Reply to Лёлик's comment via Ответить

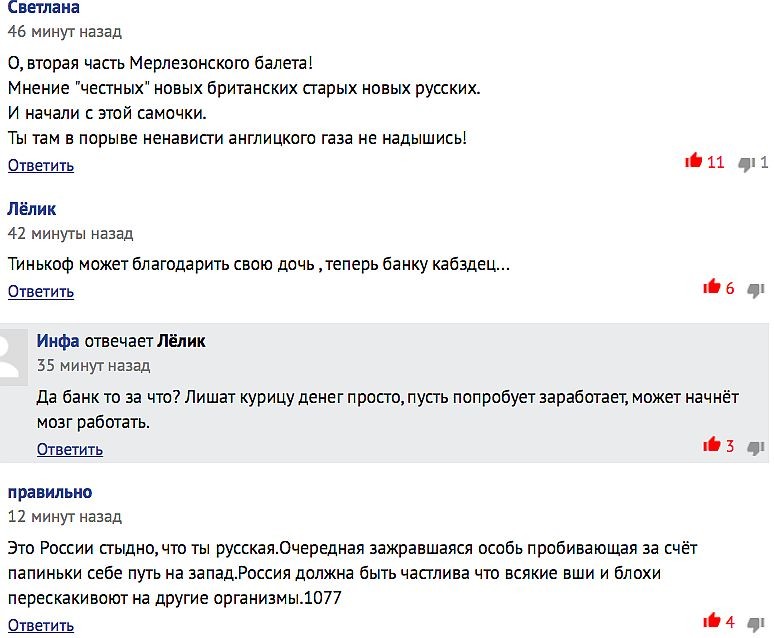[x=41, y=291]
